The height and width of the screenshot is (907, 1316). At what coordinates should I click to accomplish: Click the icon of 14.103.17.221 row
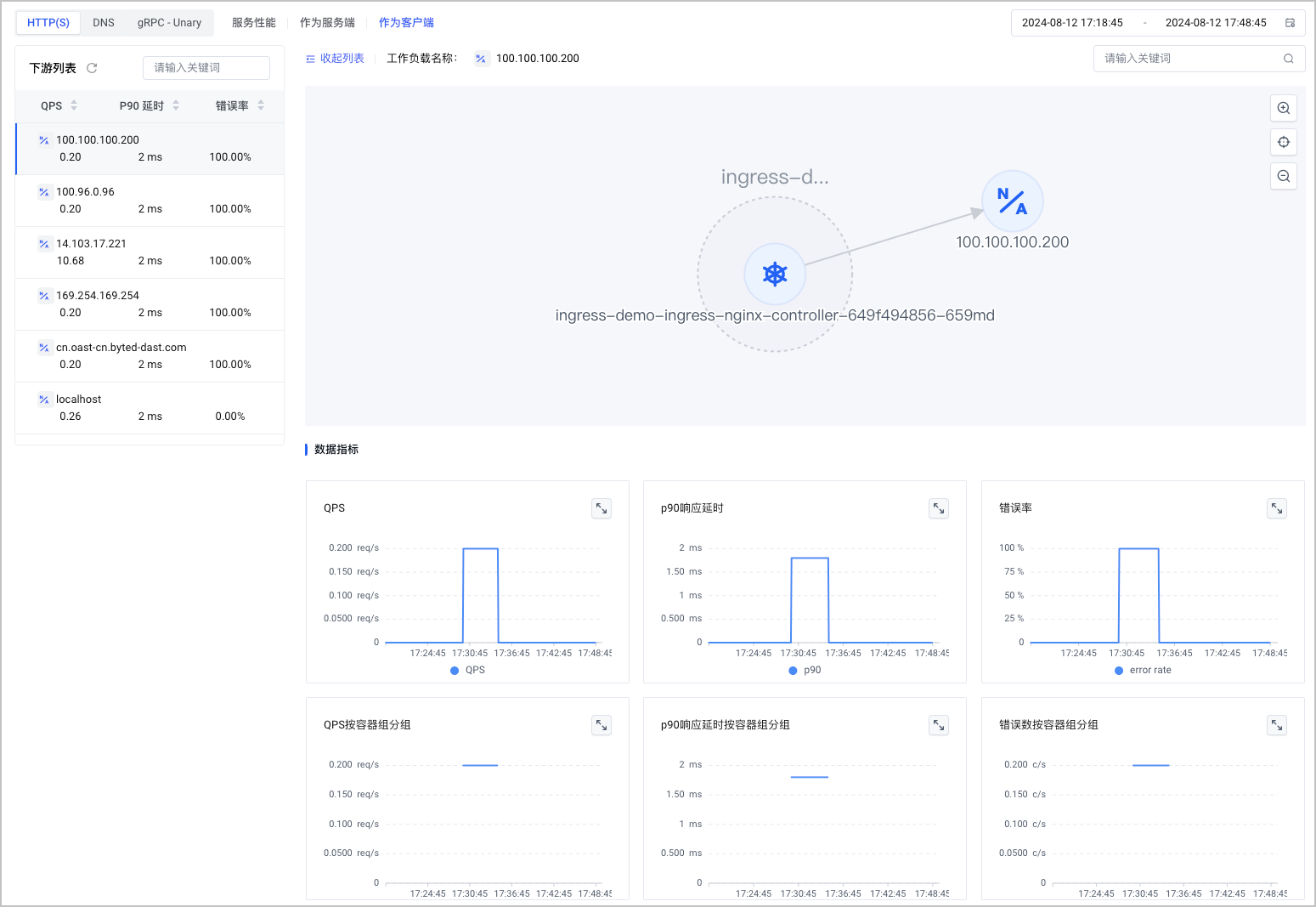point(44,244)
